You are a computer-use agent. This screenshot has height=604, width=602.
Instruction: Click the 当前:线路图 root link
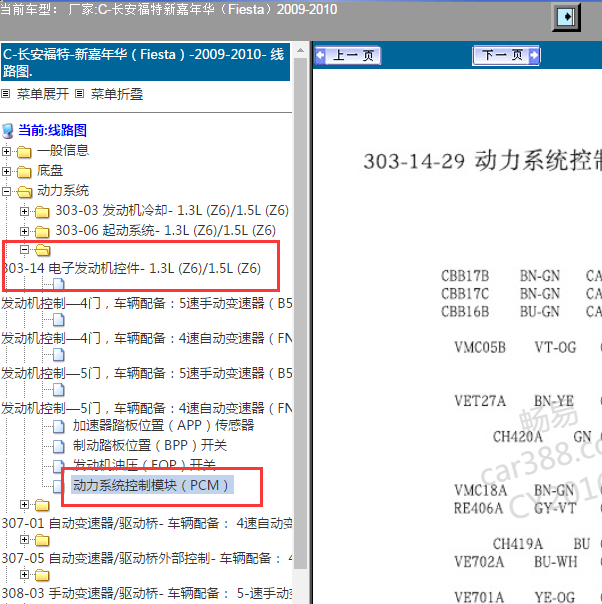[x=52, y=130]
